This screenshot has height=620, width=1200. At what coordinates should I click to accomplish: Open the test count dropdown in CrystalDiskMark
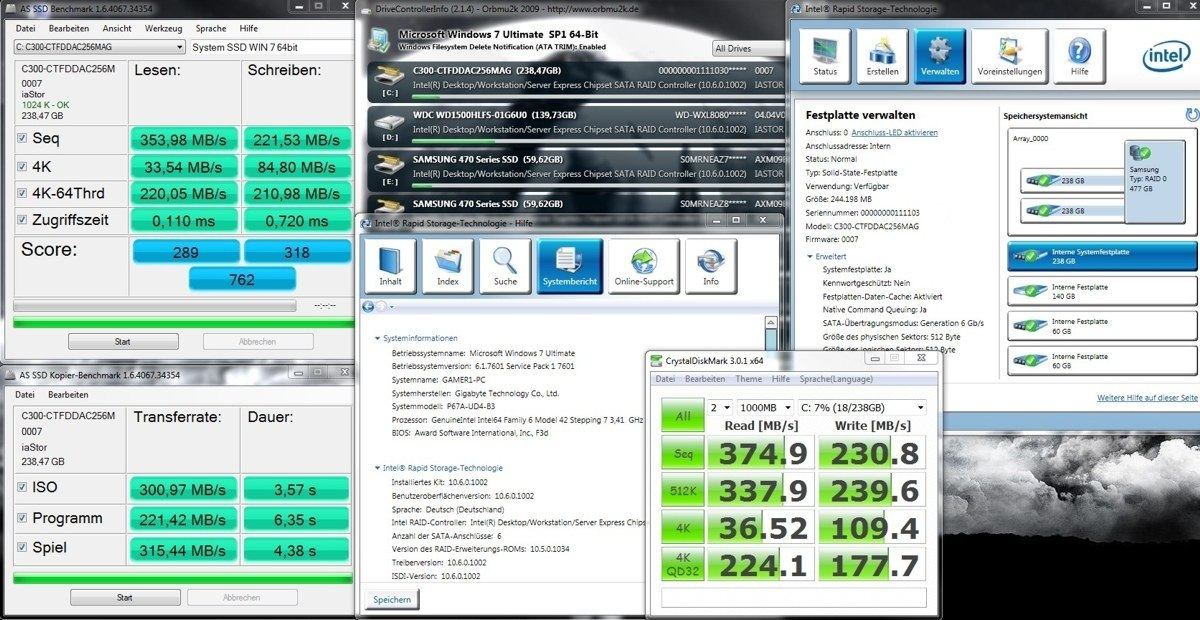pyautogui.click(x=720, y=407)
